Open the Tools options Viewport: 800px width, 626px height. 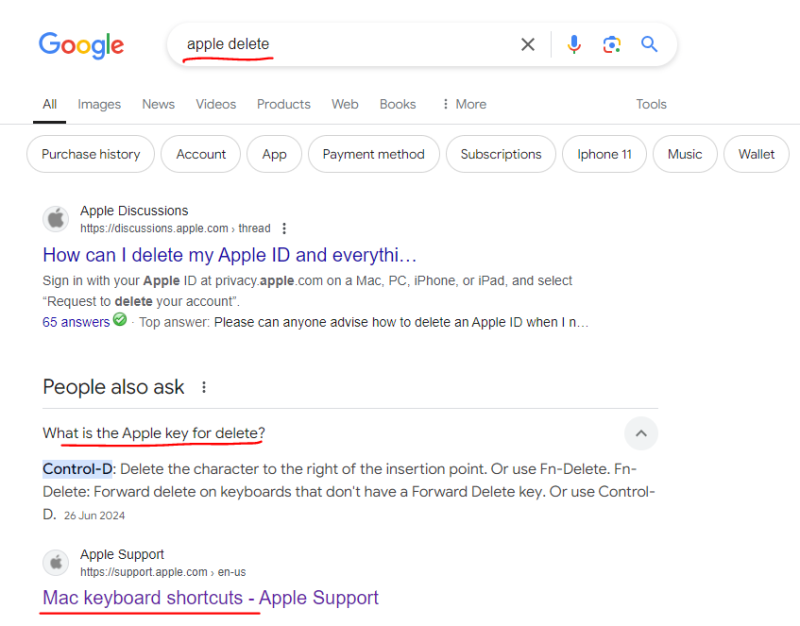[x=651, y=104]
